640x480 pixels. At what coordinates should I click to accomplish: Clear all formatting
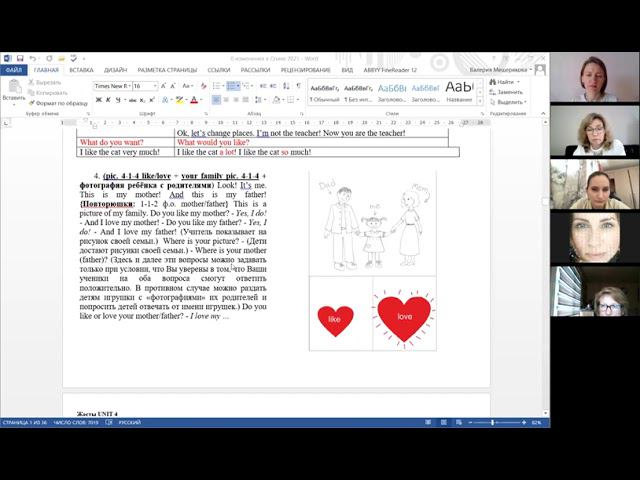click(x=203, y=86)
